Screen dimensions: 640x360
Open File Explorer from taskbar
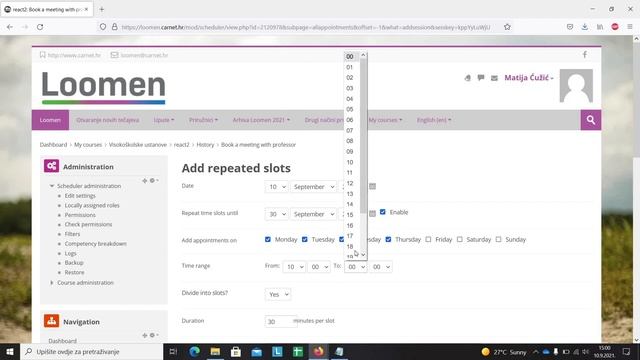pyautogui.click(x=215, y=351)
